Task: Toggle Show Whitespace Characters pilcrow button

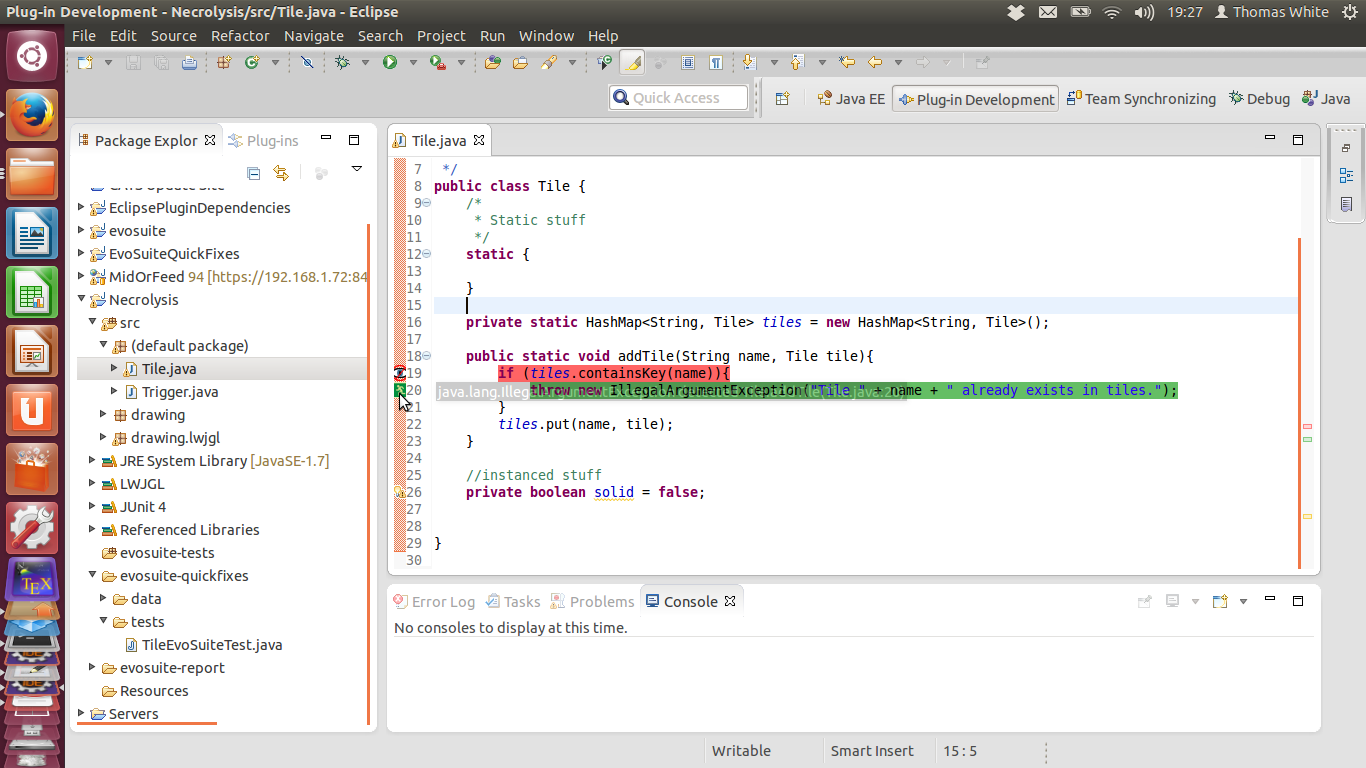Action: click(716, 62)
